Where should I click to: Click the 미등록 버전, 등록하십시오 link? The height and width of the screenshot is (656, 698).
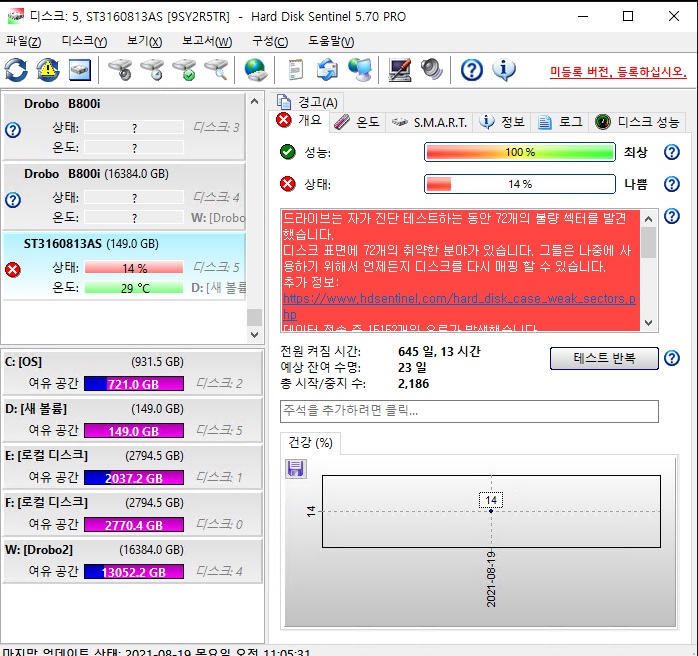(x=618, y=72)
